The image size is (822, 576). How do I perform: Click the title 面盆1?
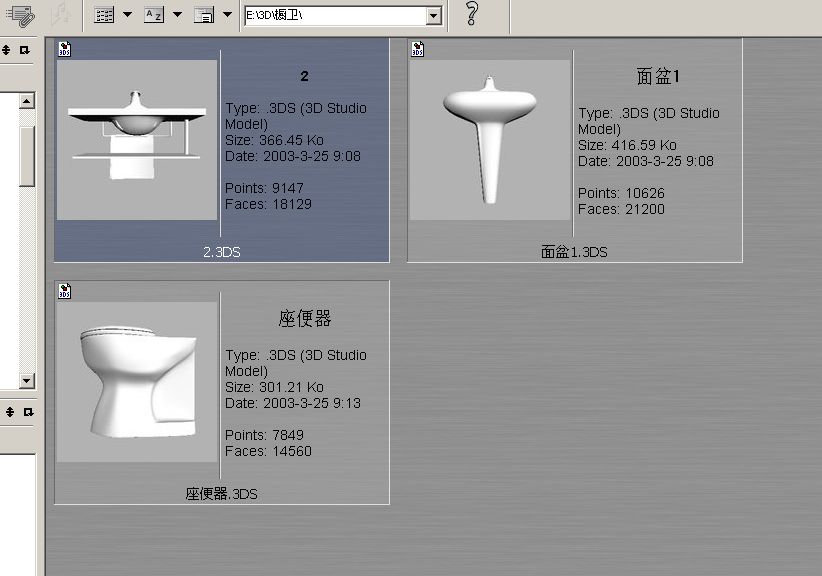(658, 77)
